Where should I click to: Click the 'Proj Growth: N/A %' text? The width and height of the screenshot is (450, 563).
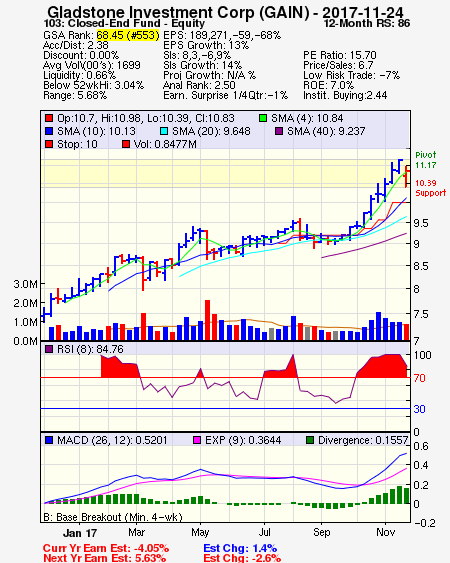pos(209,75)
